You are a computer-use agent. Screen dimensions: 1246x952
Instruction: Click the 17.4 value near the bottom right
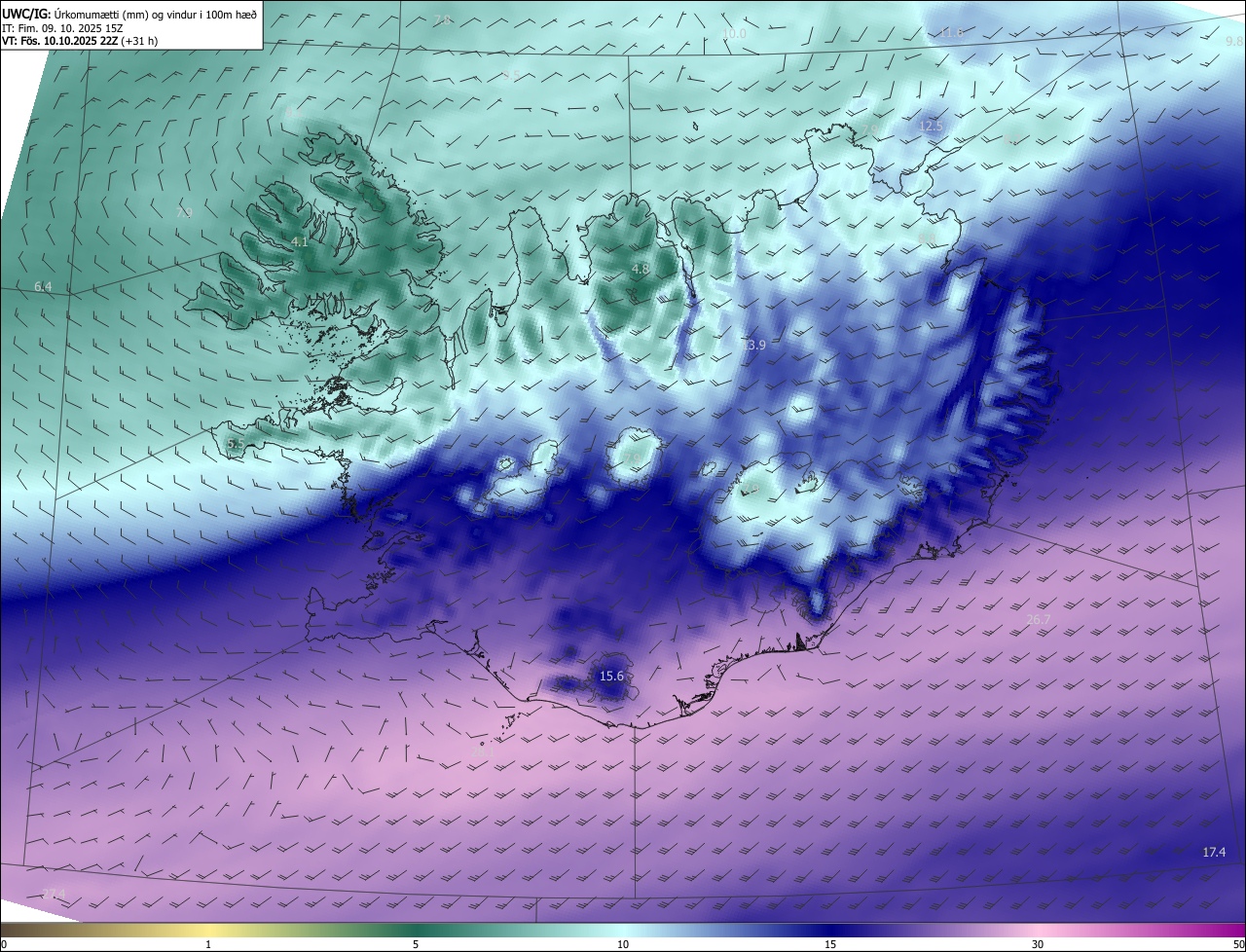click(x=1214, y=852)
